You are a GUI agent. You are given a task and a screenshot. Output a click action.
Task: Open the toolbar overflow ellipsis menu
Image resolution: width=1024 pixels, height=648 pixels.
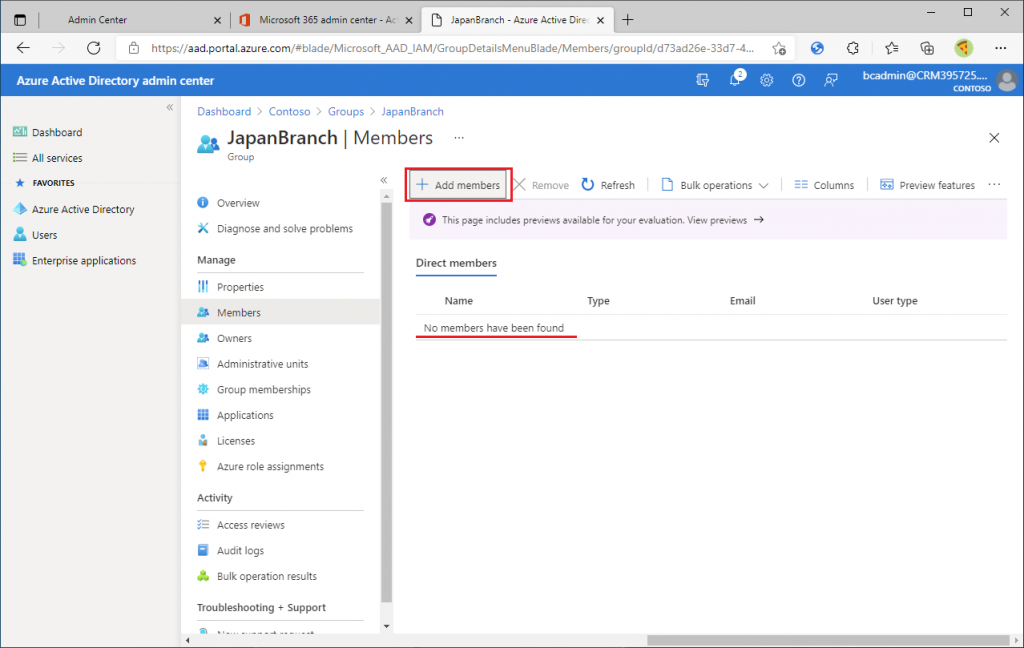(x=994, y=185)
